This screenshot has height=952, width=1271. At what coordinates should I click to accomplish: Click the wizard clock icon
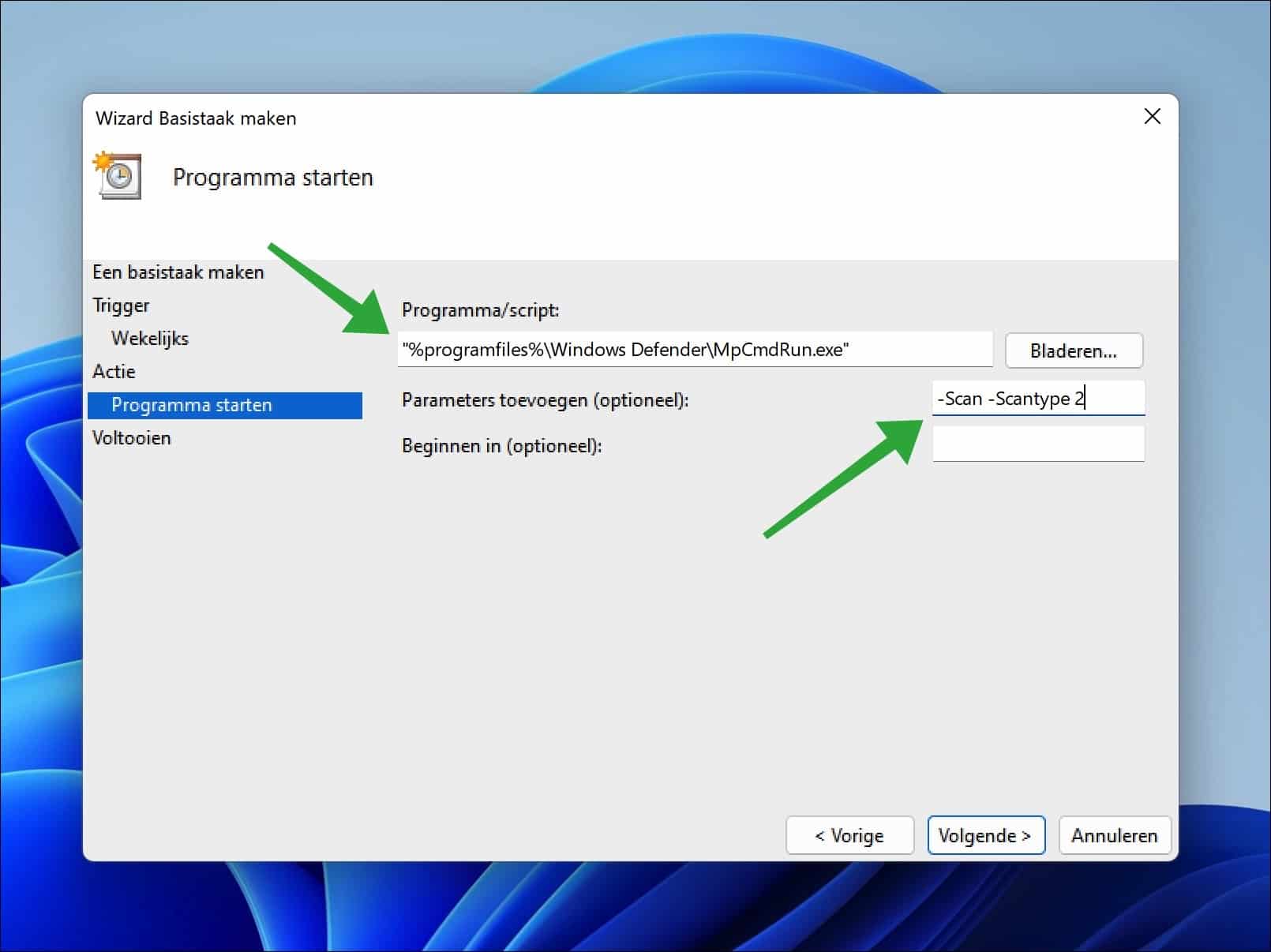117,176
